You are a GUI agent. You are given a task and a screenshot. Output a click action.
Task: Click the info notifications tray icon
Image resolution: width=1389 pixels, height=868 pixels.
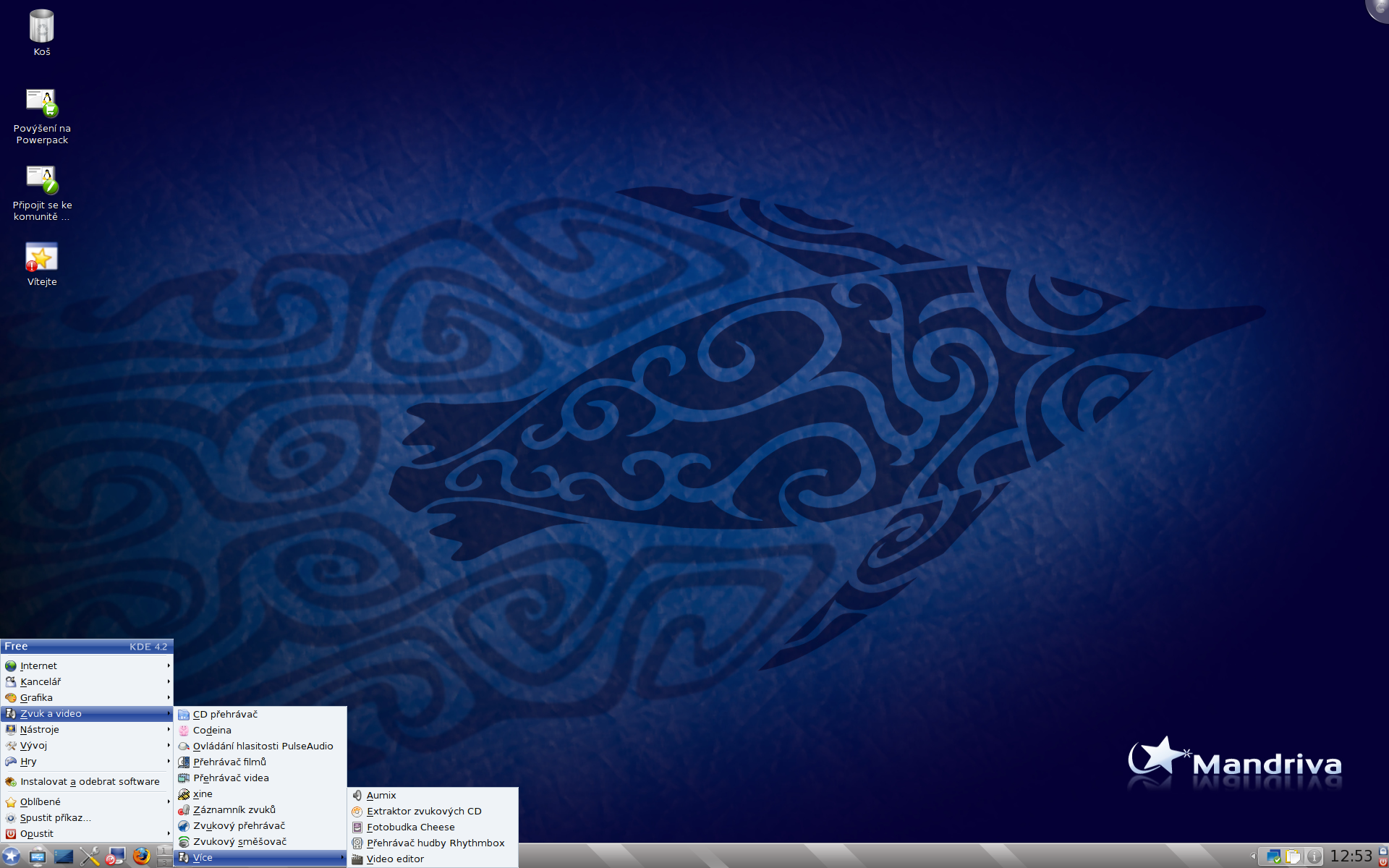pyautogui.click(x=1314, y=856)
